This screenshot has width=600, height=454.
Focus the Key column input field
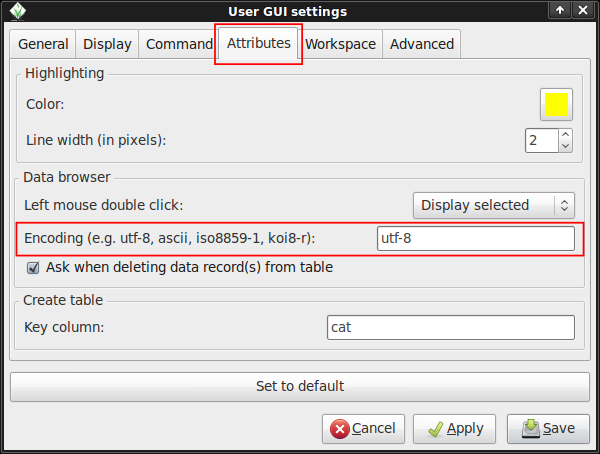point(450,327)
